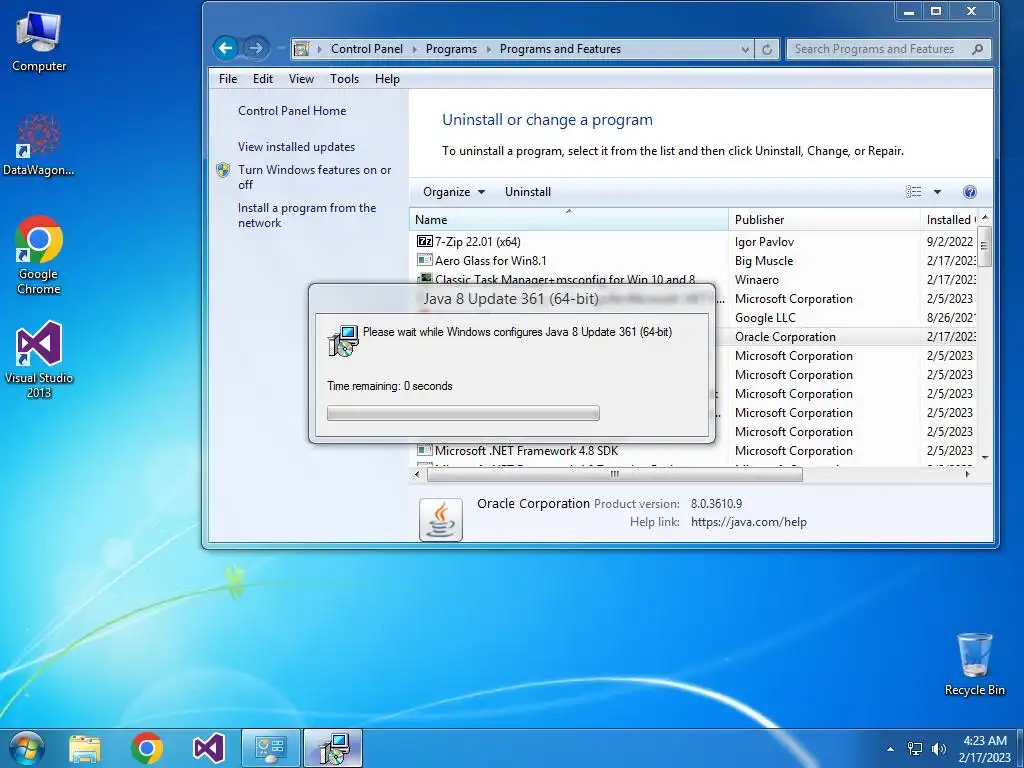1024x768 pixels.
Task: Switch to Windows Installer taskbar button
Action: click(x=333, y=748)
